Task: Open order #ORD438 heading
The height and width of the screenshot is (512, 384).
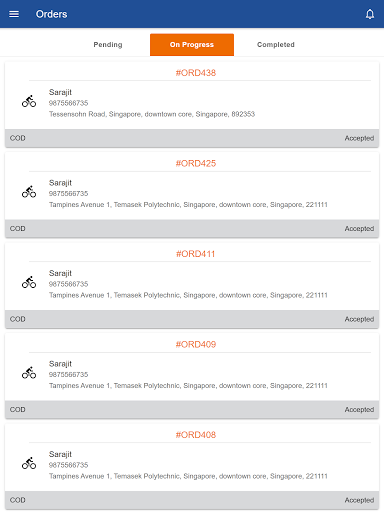Action: tap(196, 73)
